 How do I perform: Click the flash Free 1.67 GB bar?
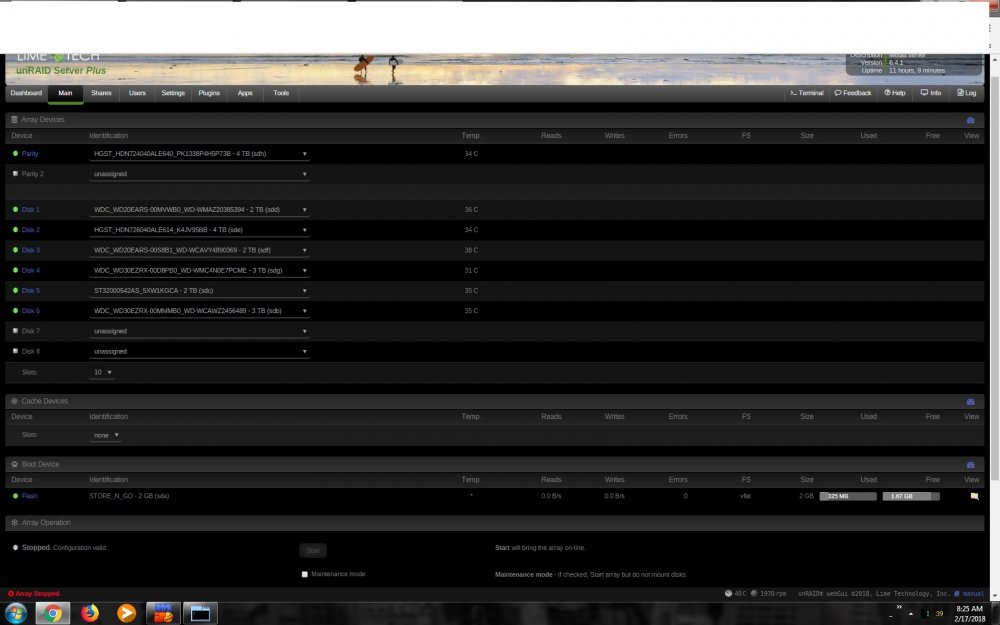click(911, 496)
